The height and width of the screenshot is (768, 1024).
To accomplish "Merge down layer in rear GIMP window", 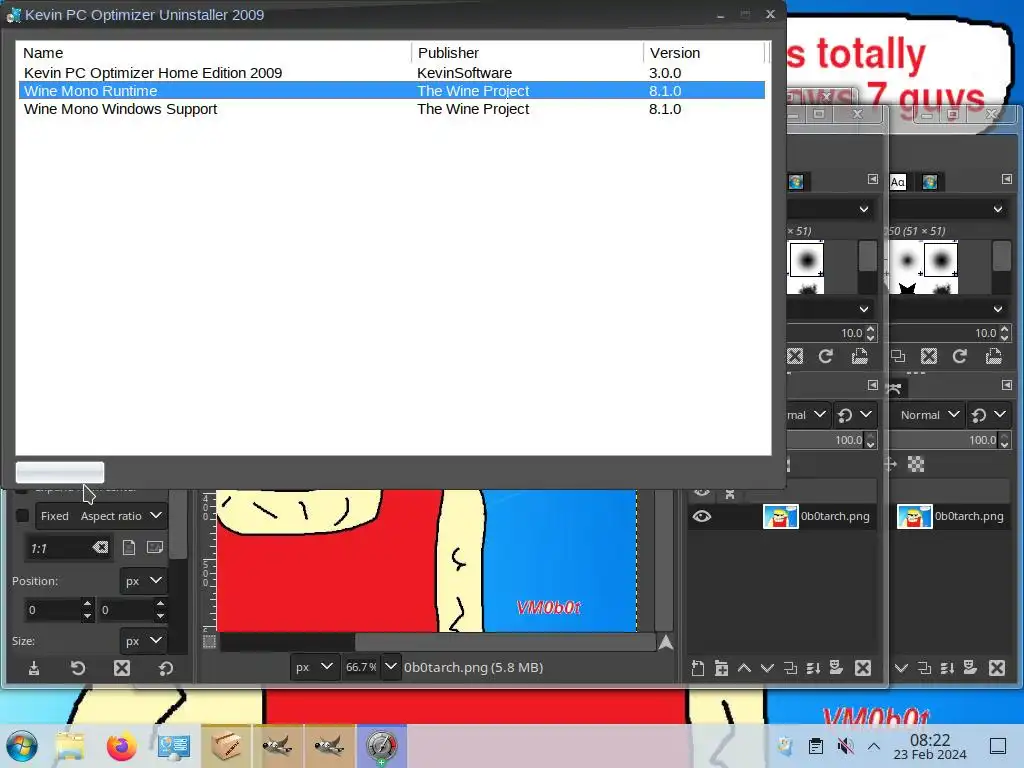I will coord(947,668).
